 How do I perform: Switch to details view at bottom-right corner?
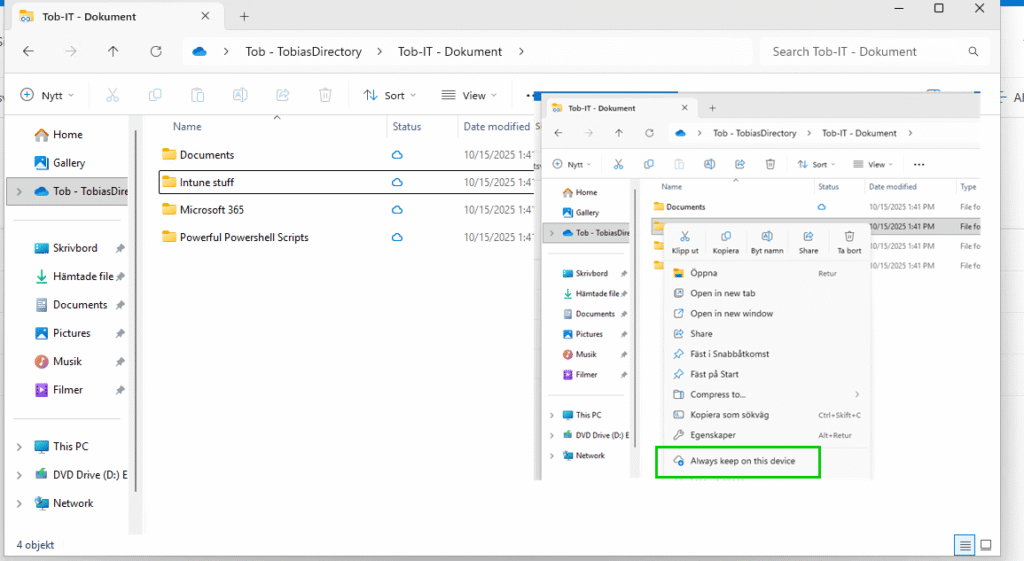click(964, 545)
